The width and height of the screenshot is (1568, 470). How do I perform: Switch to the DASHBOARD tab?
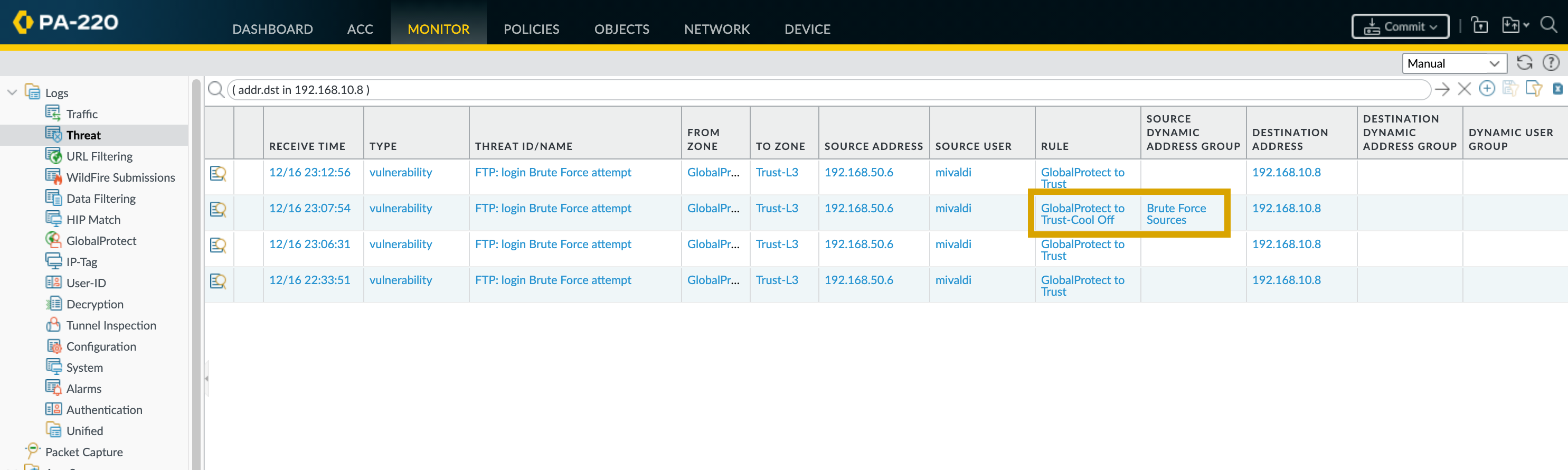coord(272,29)
